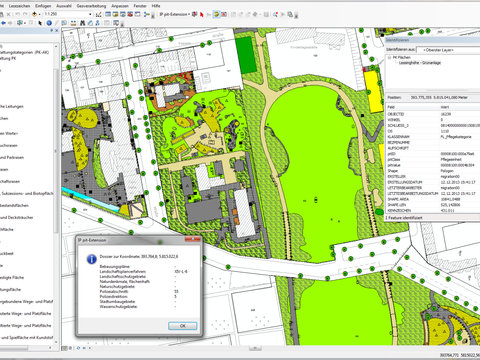Click the Find Route icon
Viewport: 480px width, 360px height.
[x=90, y=23]
